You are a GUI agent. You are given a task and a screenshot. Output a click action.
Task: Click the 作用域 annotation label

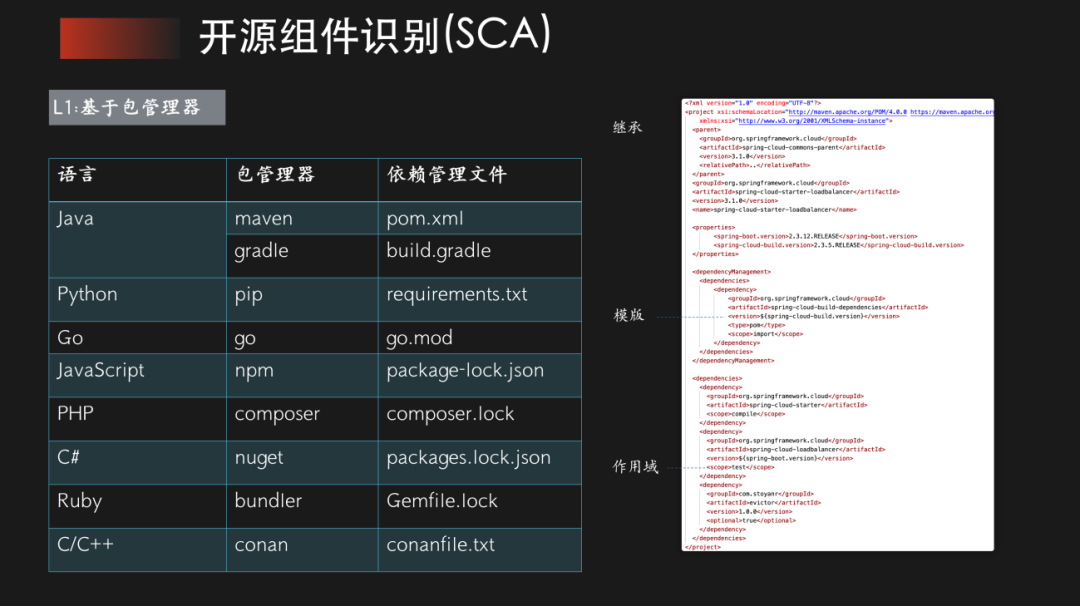click(x=635, y=467)
